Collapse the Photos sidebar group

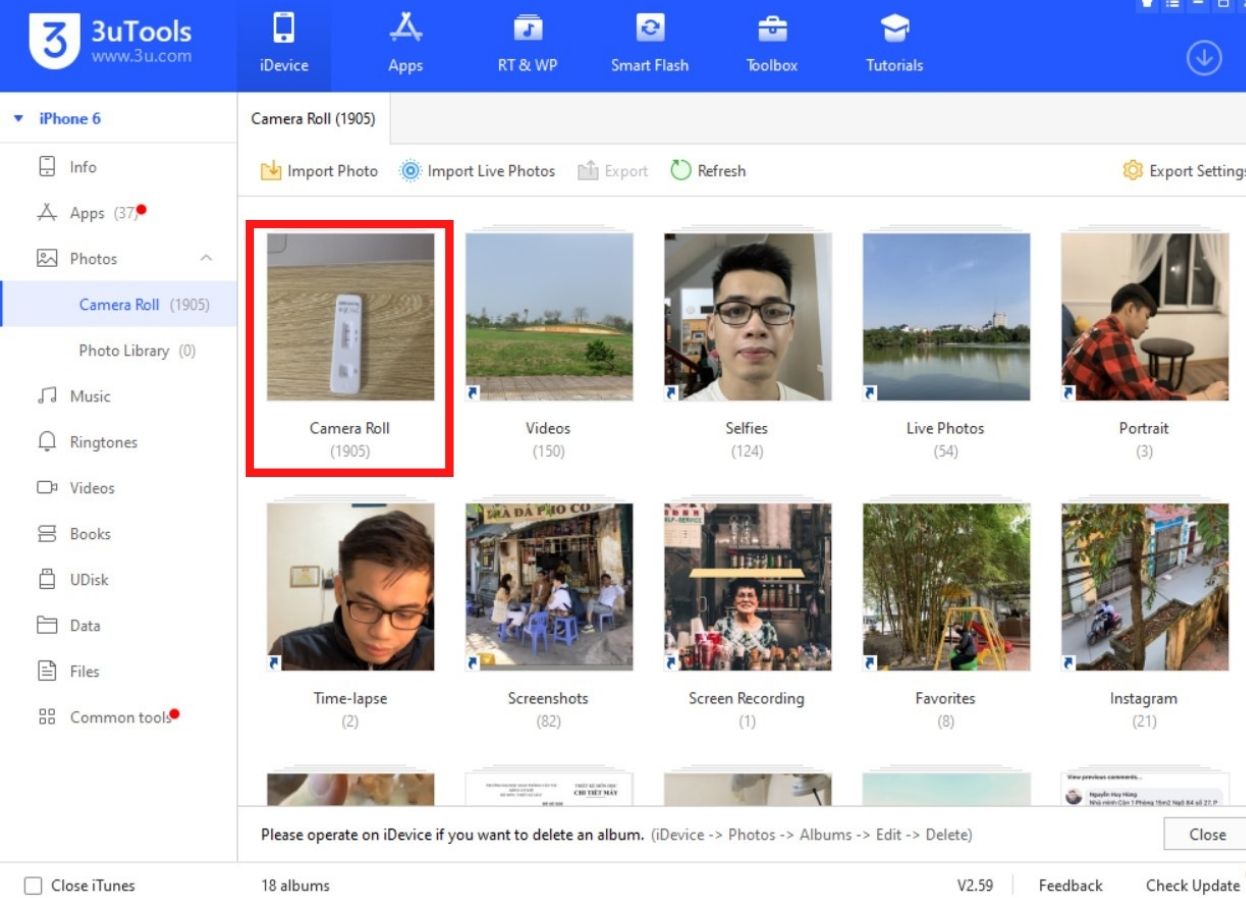click(x=206, y=259)
